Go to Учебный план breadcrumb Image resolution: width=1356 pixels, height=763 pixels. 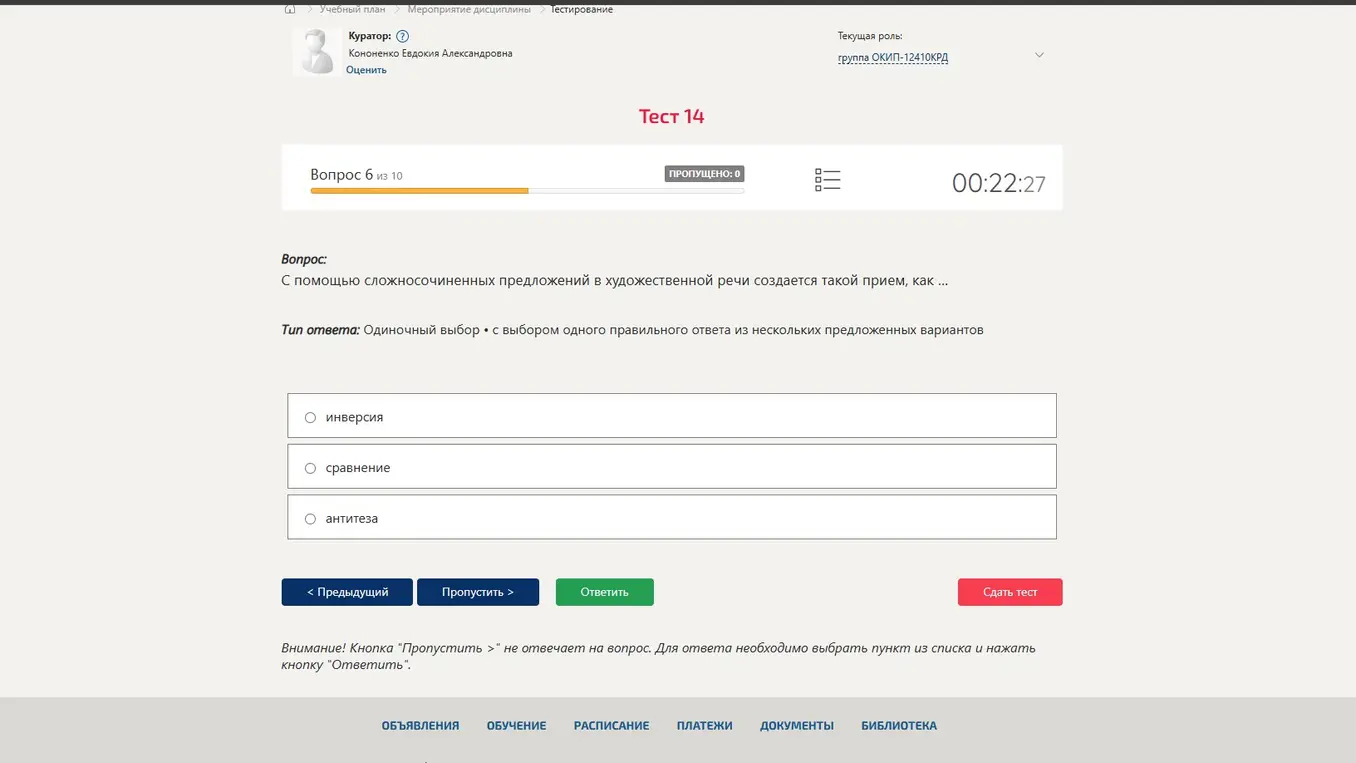pyautogui.click(x=352, y=9)
